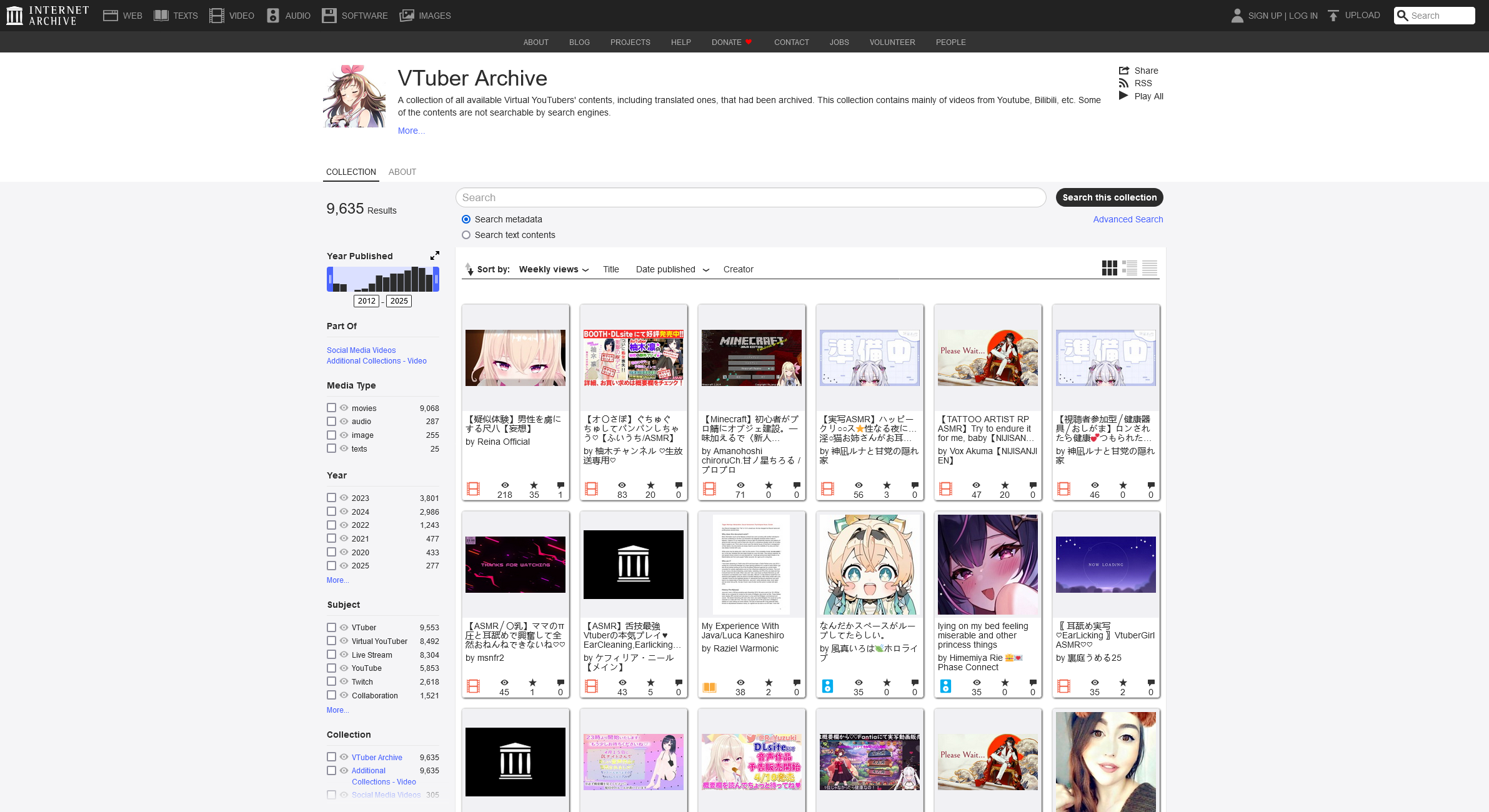Check the movies media type filter
The image size is (1489, 812).
[x=332, y=407]
